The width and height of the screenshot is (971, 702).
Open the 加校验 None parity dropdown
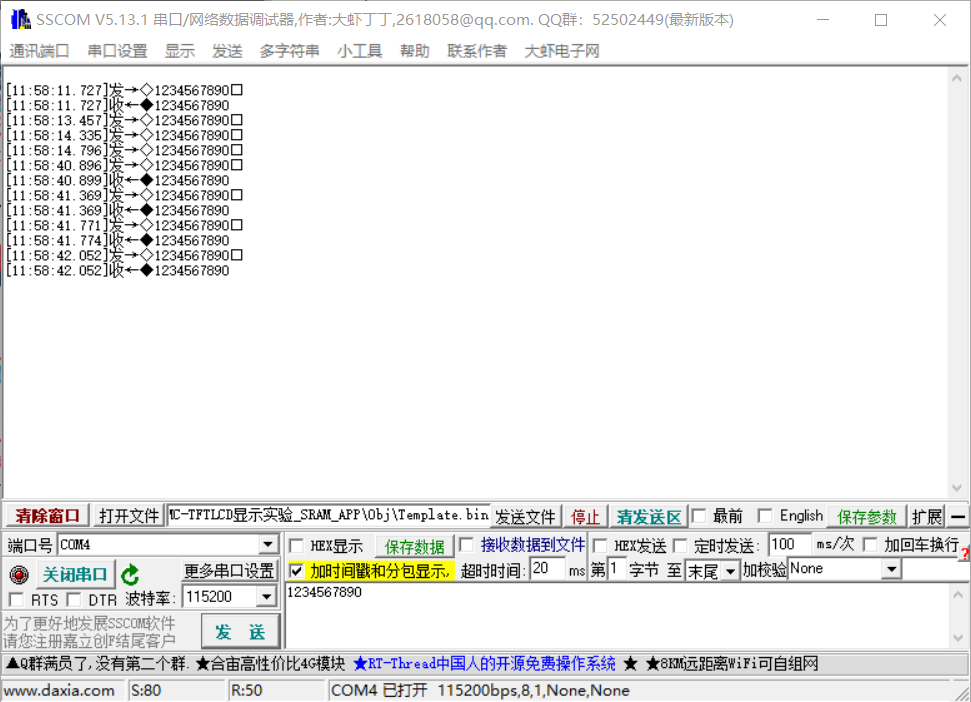890,568
